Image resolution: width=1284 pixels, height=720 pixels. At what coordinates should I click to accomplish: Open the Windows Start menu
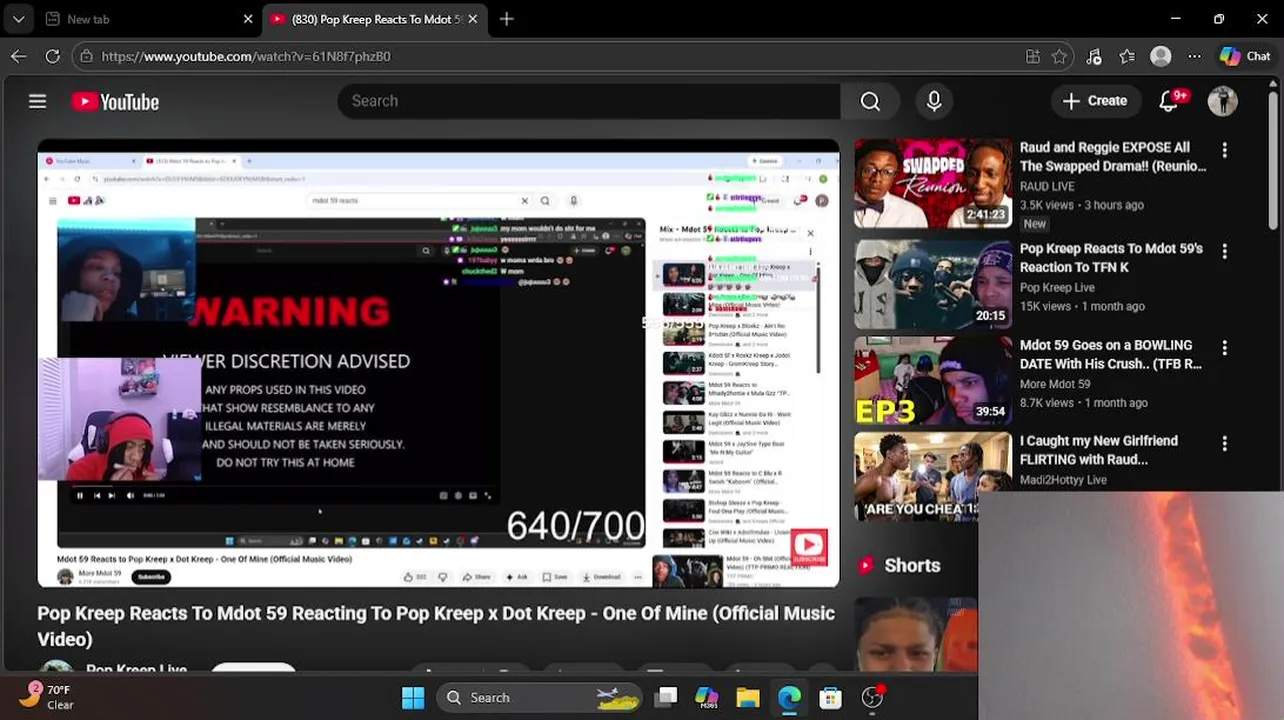pos(413,697)
